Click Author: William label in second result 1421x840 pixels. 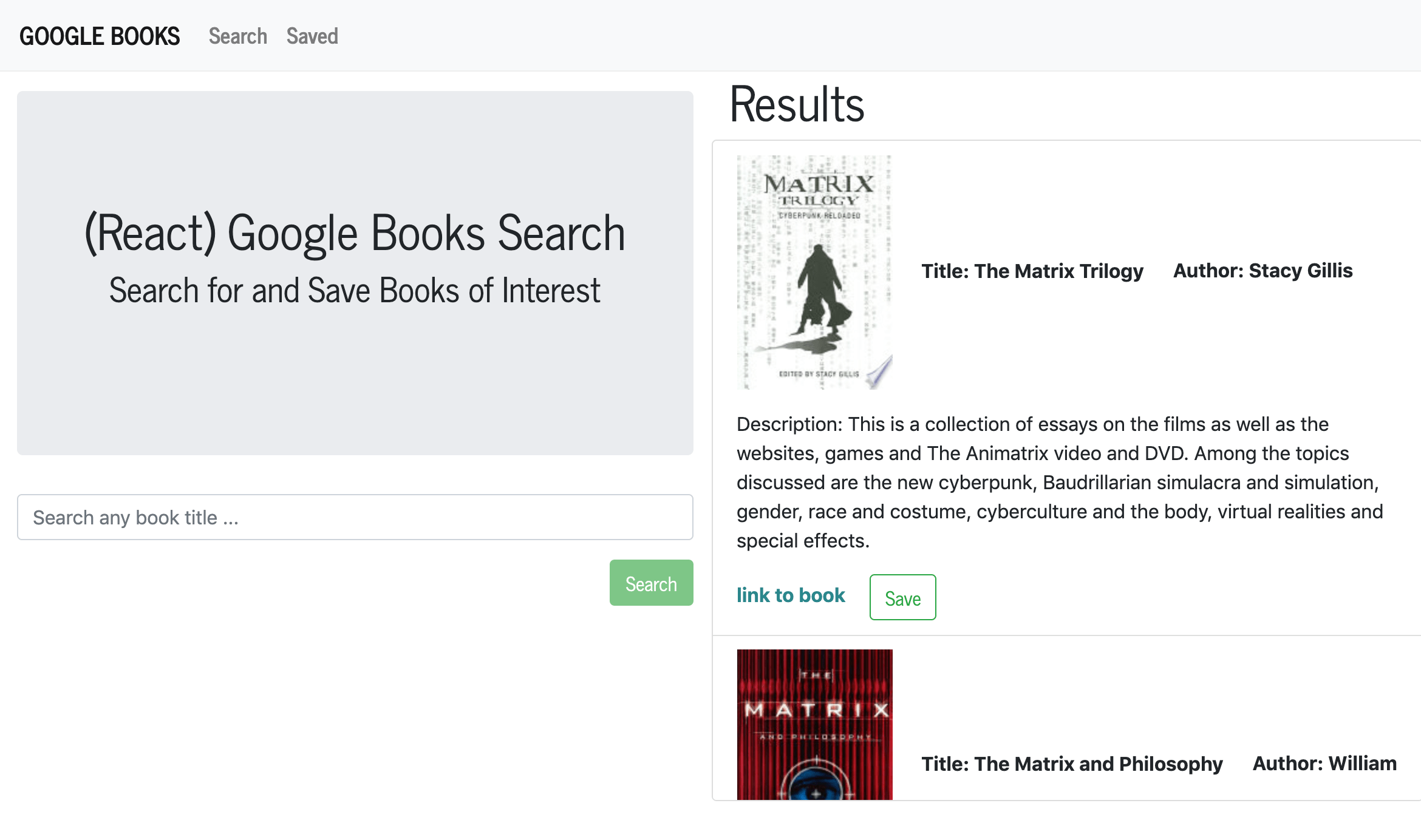pos(1324,764)
